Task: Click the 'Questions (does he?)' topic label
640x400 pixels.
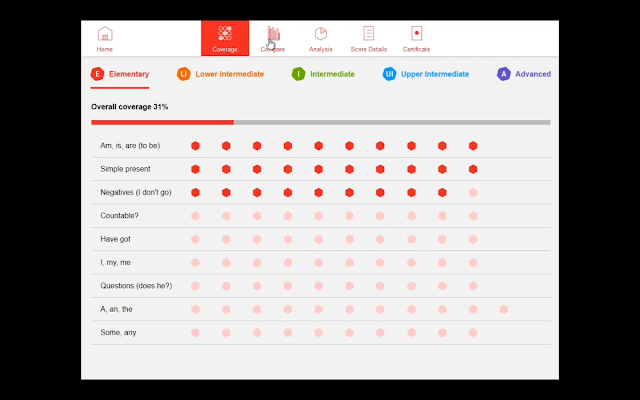Action: coord(136,286)
